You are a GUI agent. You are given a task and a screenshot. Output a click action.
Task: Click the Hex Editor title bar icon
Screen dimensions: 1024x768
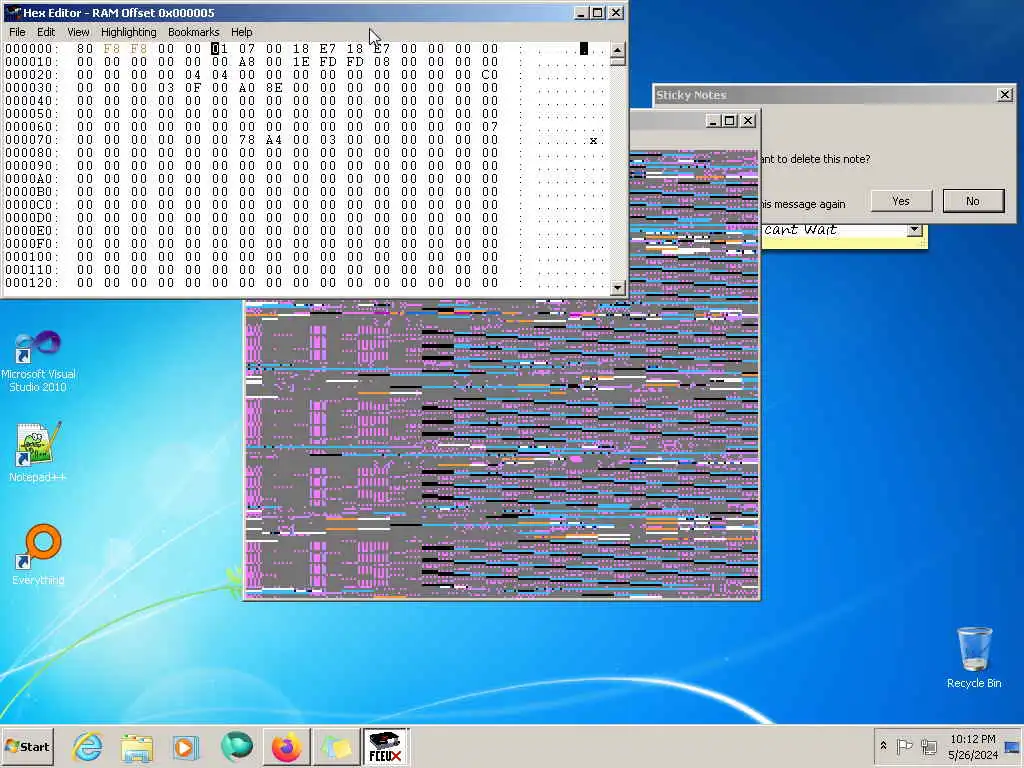[x=12, y=12]
